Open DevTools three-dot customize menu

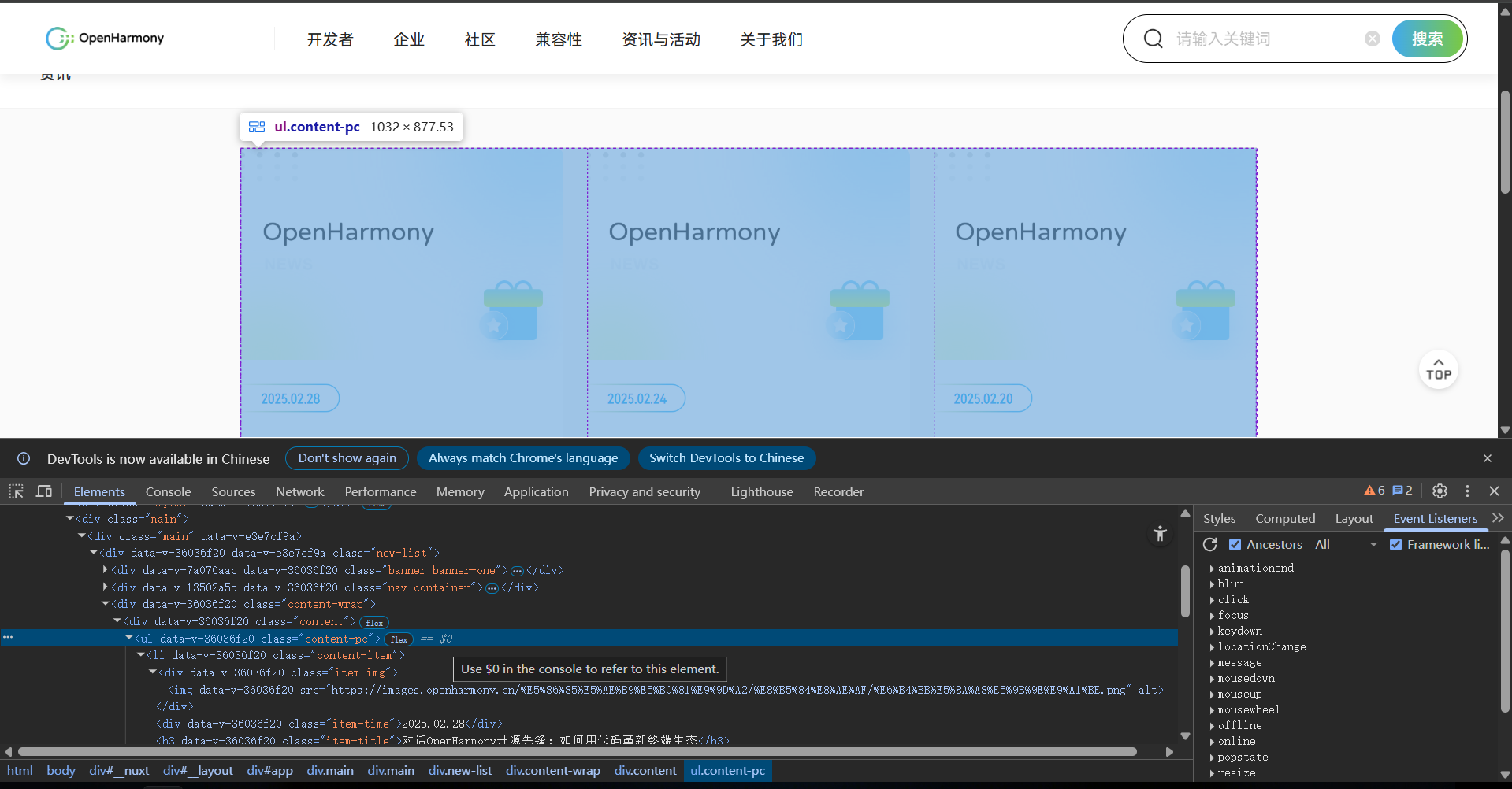1467,491
